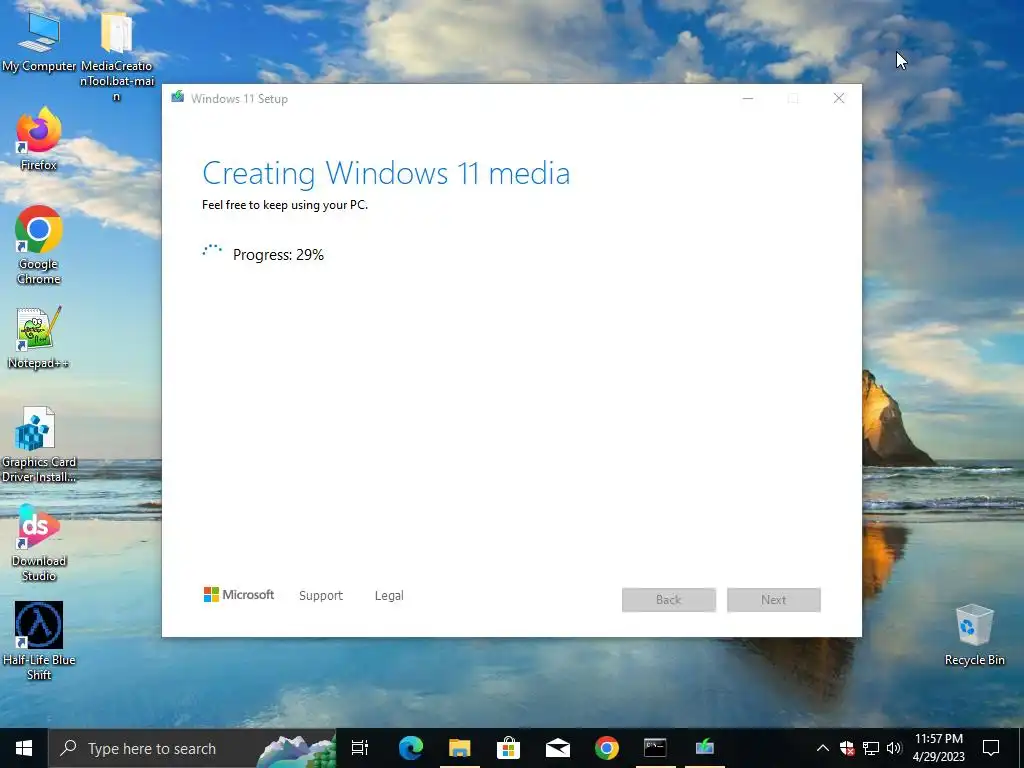Click the Support link
This screenshot has height=768, width=1024.
tap(321, 596)
